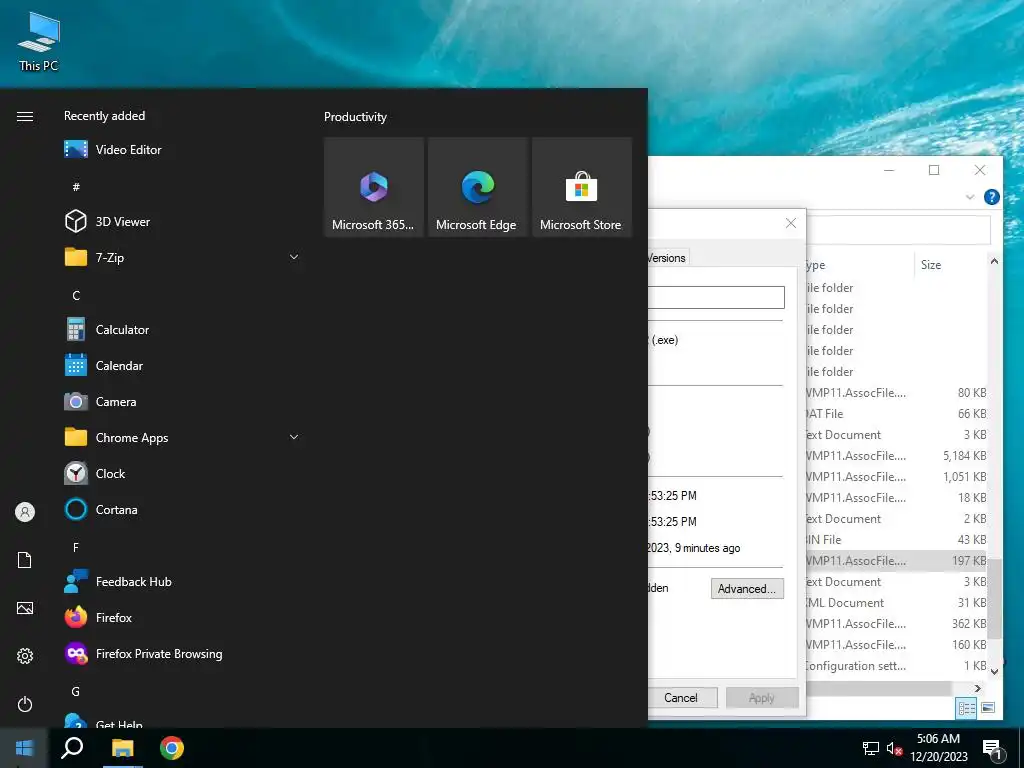This screenshot has height=768, width=1024.
Task: Open the Clock app
Action: [x=182, y=473]
